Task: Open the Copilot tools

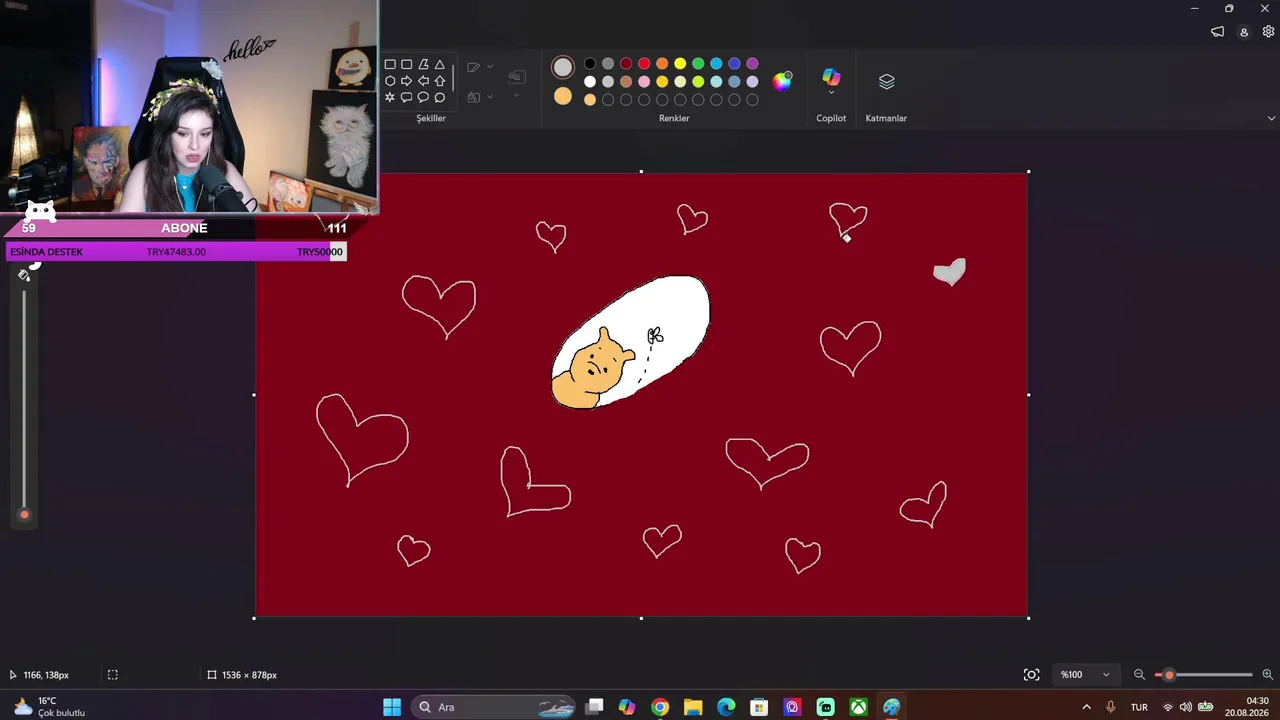Action: (831, 78)
